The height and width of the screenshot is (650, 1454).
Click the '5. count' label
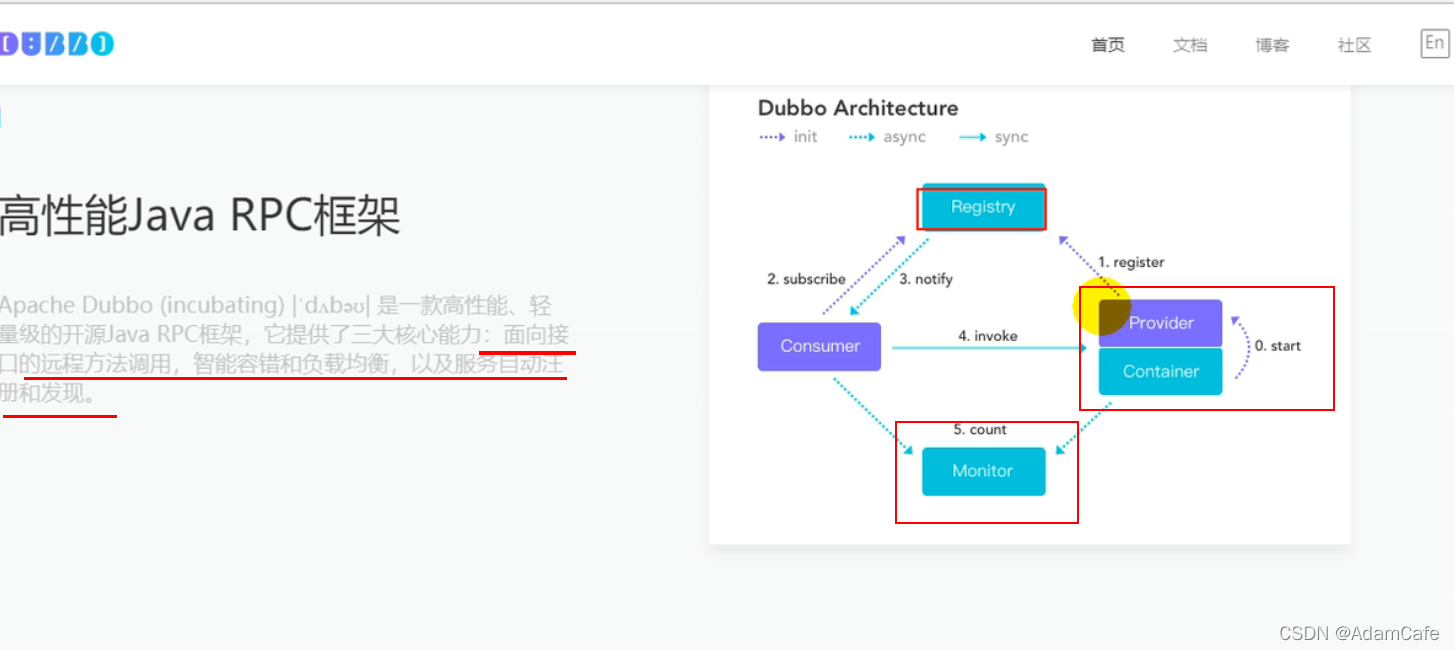(x=980, y=430)
